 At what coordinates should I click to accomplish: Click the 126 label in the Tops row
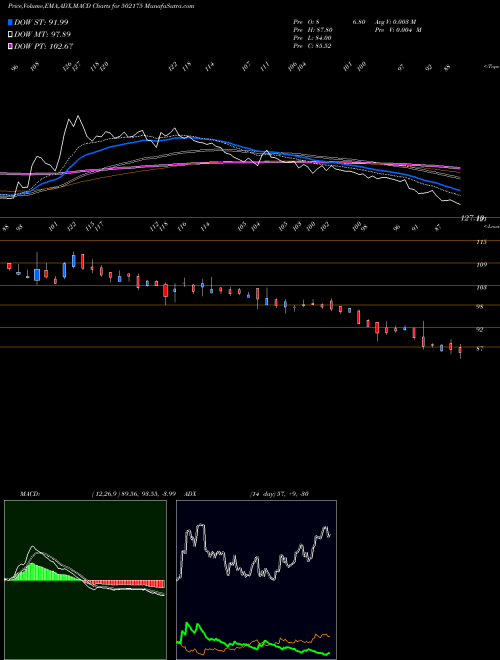[x=67, y=67]
